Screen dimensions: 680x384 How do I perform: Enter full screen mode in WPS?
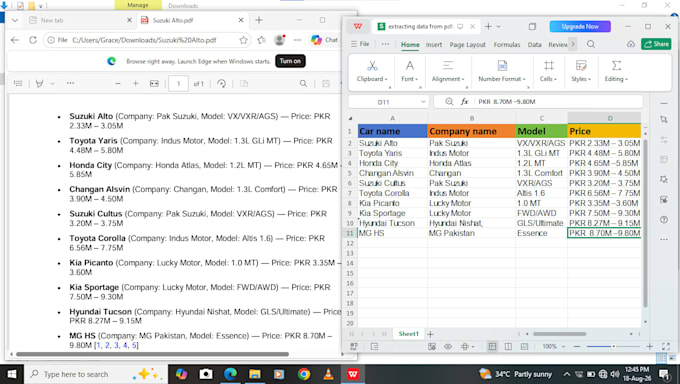tap(666, 346)
